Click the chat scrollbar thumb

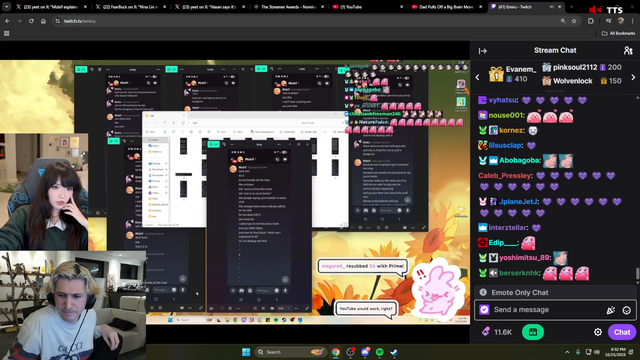point(638,273)
